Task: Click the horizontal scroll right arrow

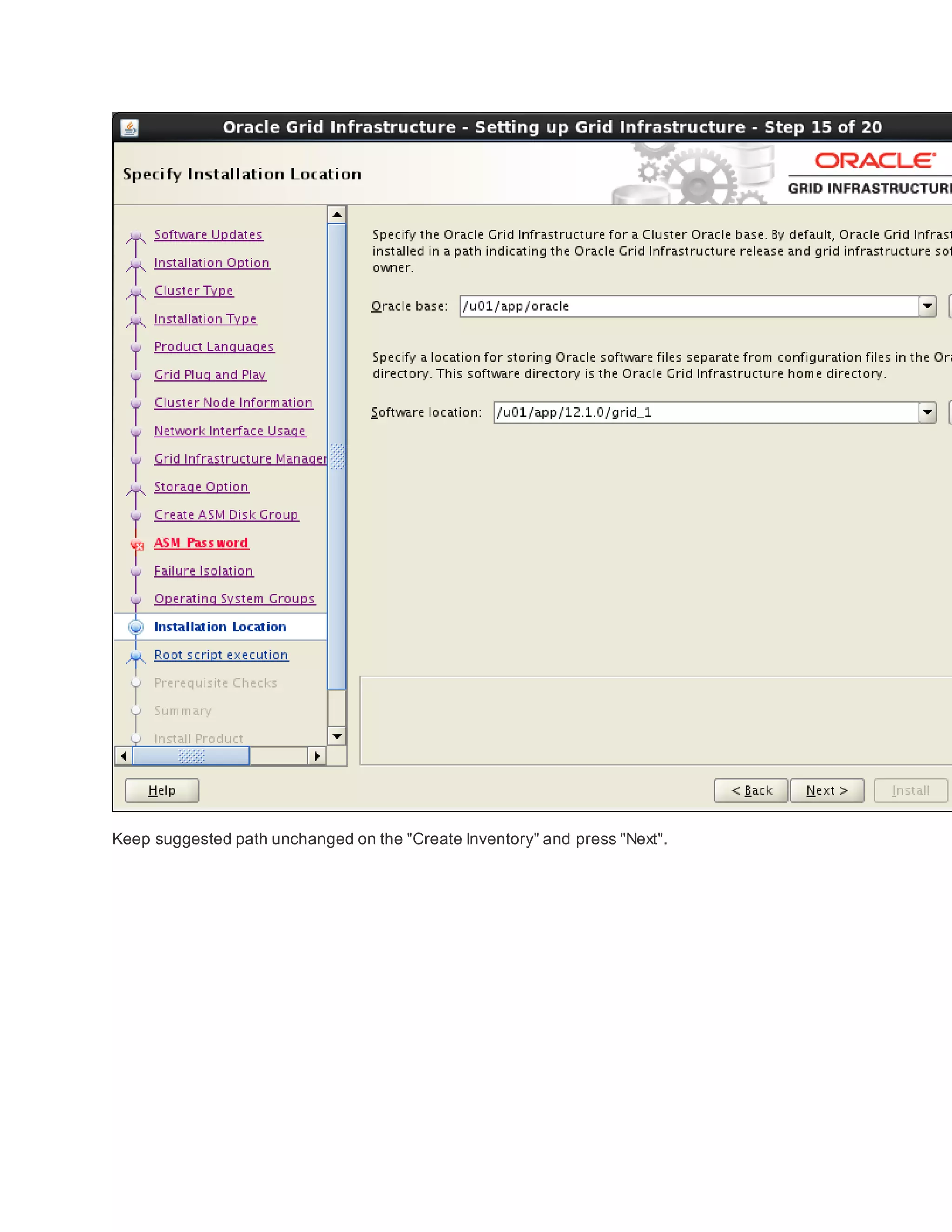Action: point(317,756)
